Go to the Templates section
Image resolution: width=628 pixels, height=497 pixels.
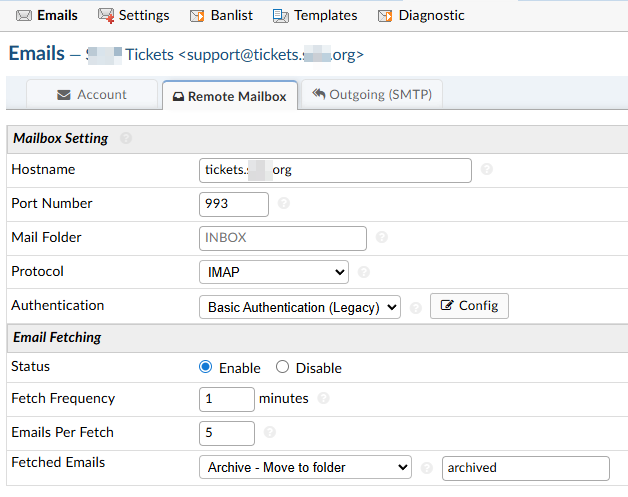pyautogui.click(x=314, y=15)
